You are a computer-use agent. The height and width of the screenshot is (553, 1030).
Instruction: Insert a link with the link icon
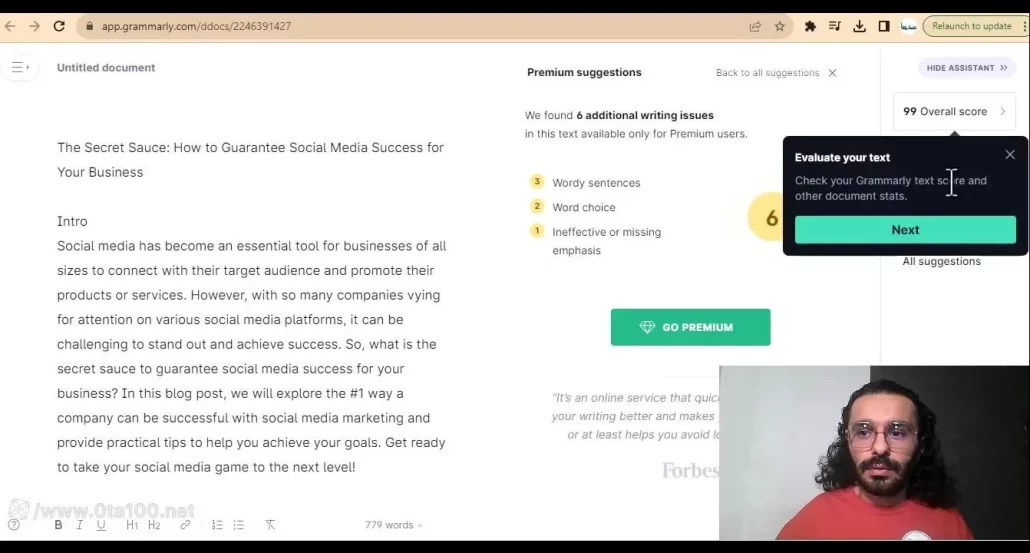pyautogui.click(x=185, y=525)
